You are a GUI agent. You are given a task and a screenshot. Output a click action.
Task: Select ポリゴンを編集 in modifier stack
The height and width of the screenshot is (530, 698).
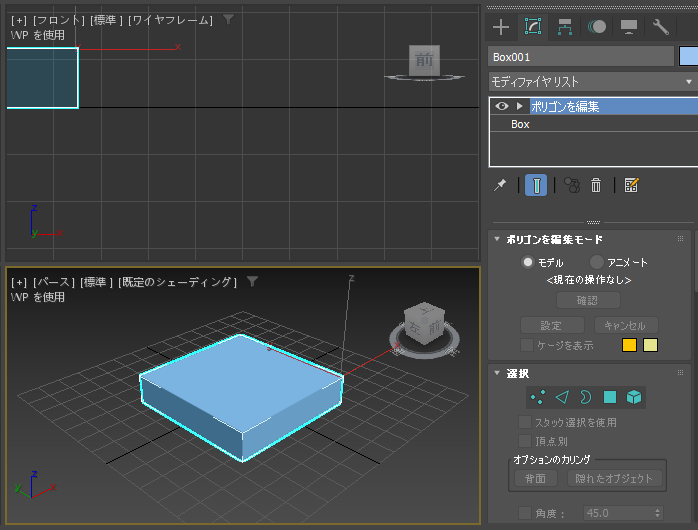(613, 106)
